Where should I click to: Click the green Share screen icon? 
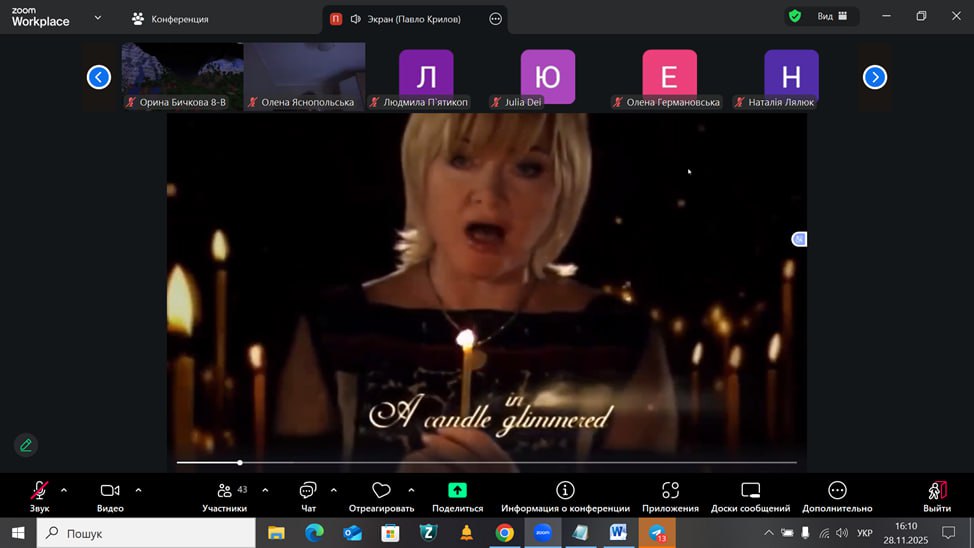(457, 491)
